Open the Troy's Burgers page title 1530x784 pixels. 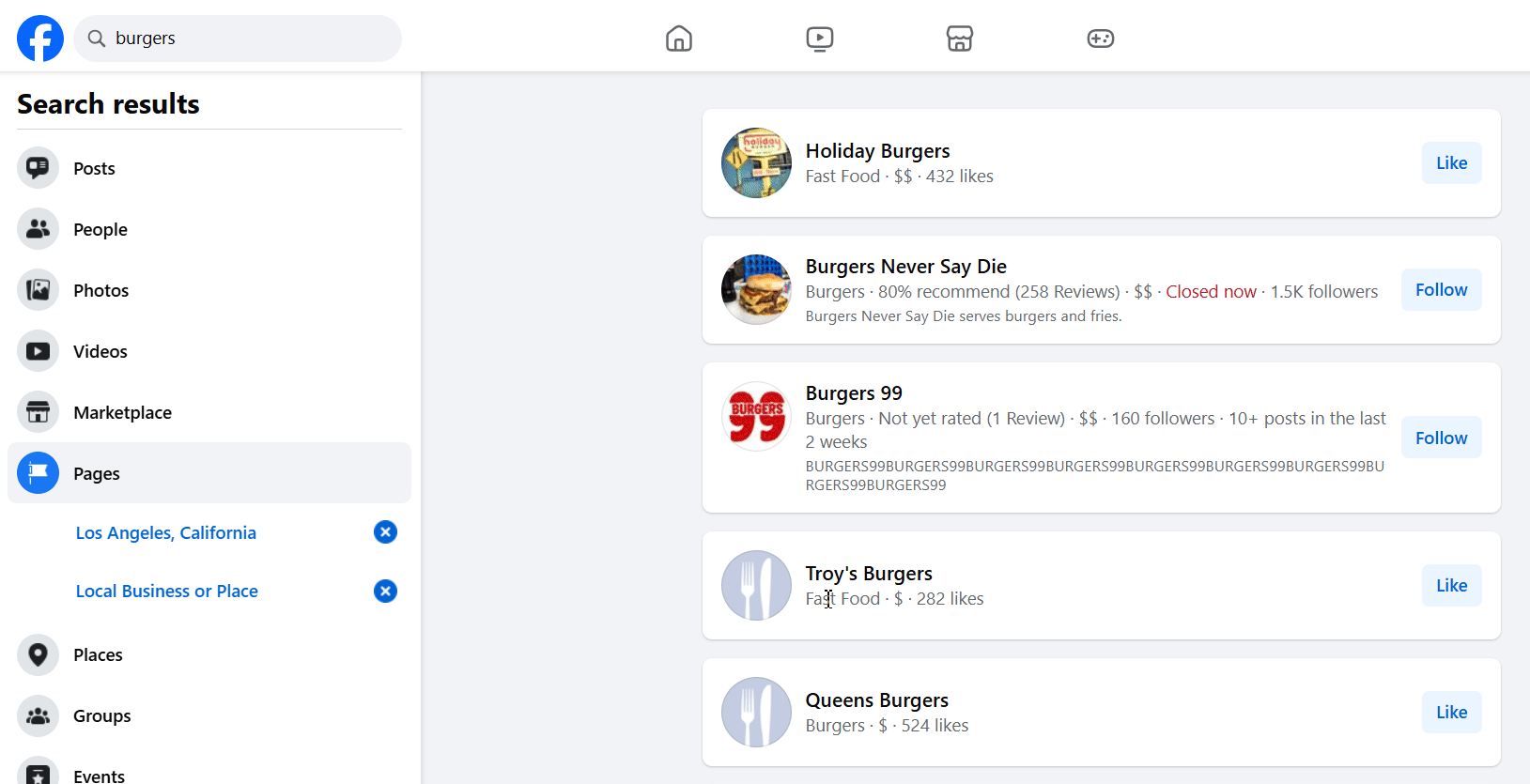[x=869, y=574]
